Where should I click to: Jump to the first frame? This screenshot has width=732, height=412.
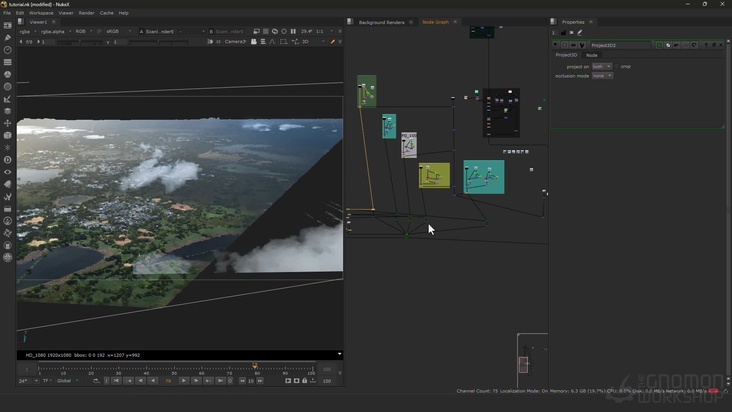pyautogui.click(x=116, y=381)
